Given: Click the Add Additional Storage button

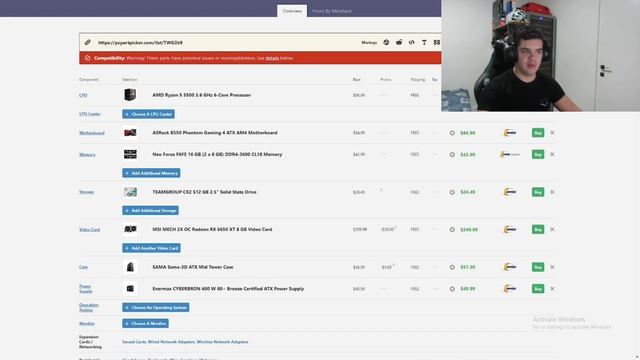Looking at the screenshot, I should tap(150, 211).
